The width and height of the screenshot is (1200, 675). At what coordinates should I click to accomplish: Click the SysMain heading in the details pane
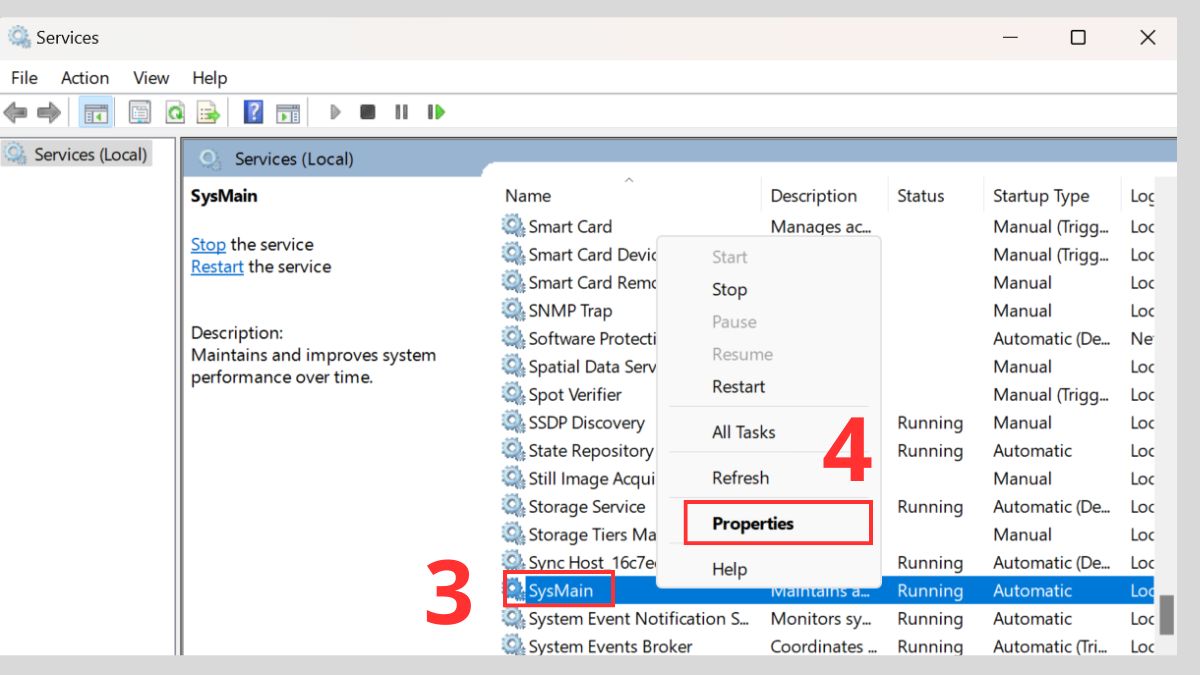[x=224, y=196]
